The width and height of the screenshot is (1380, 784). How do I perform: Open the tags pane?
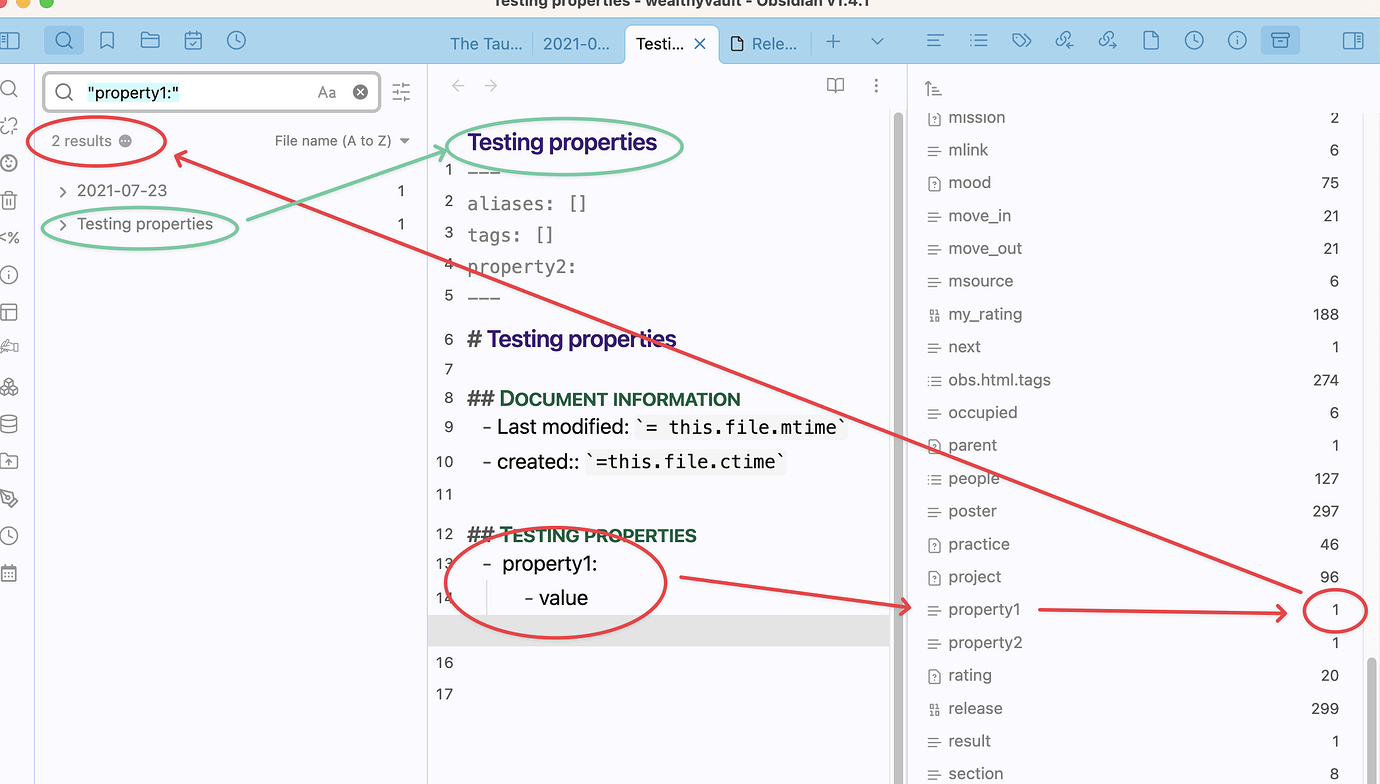1021,40
